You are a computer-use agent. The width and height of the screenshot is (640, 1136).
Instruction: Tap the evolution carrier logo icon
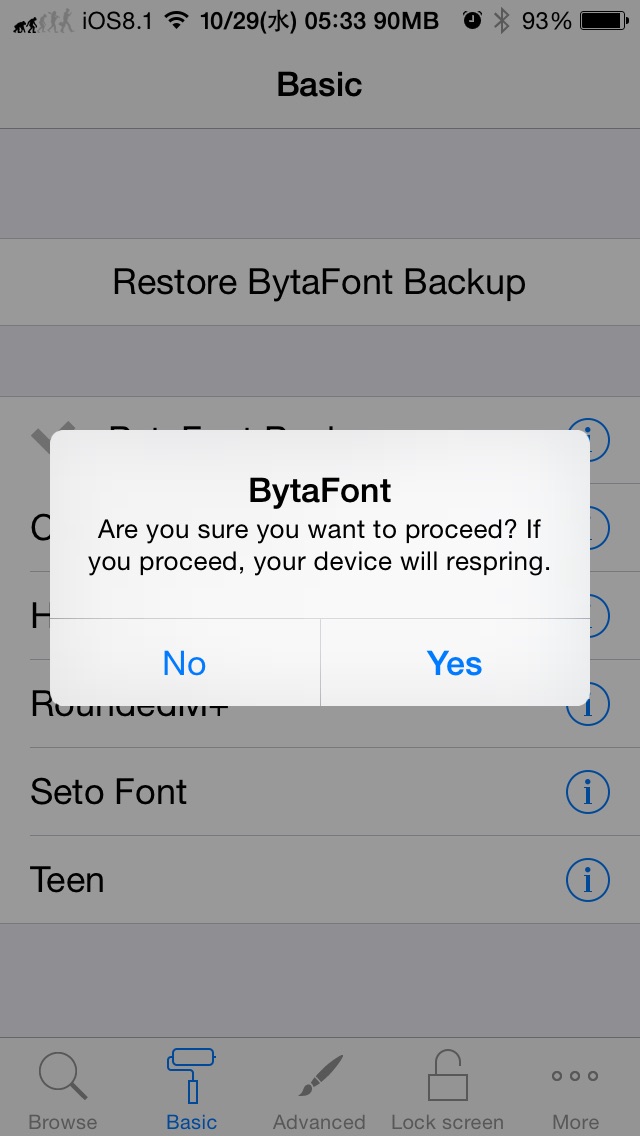tap(43, 22)
